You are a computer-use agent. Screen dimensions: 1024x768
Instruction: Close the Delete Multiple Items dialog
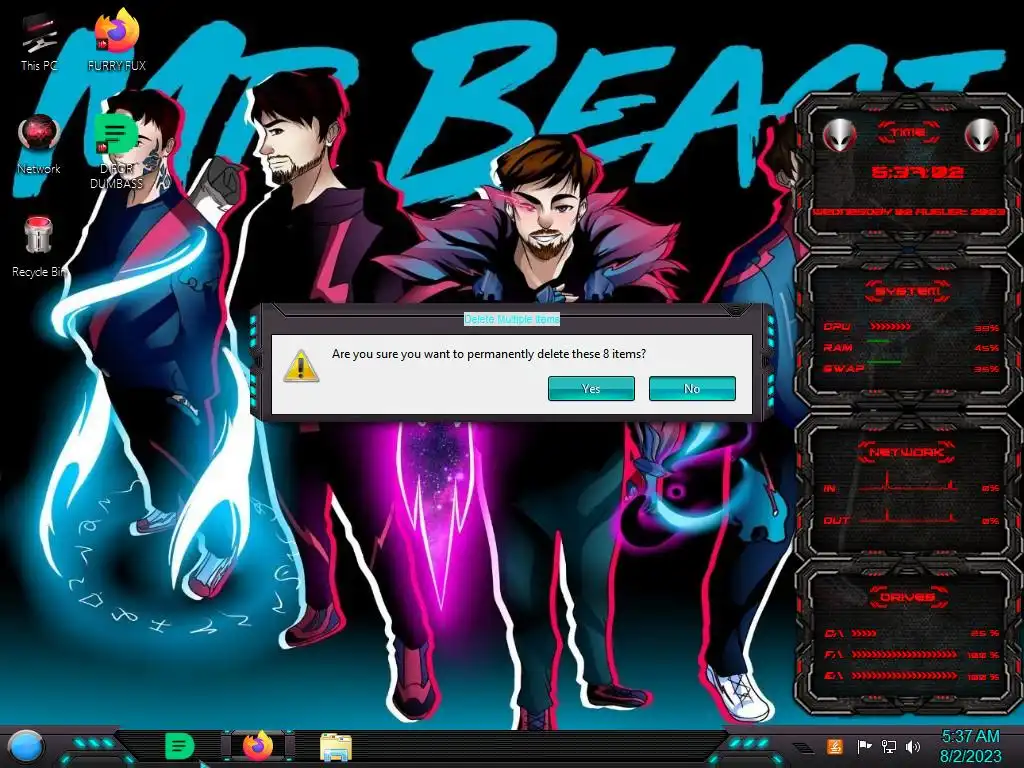pyautogui.click(x=734, y=311)
